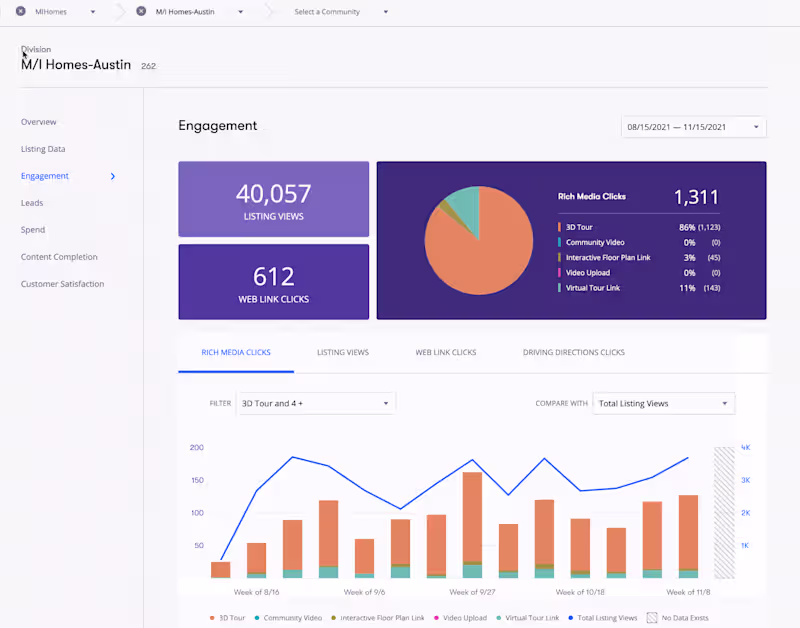The image size is (800, 628).
Task: Toggle Community Video series in the chart legend
Action: tap(288, 618)
